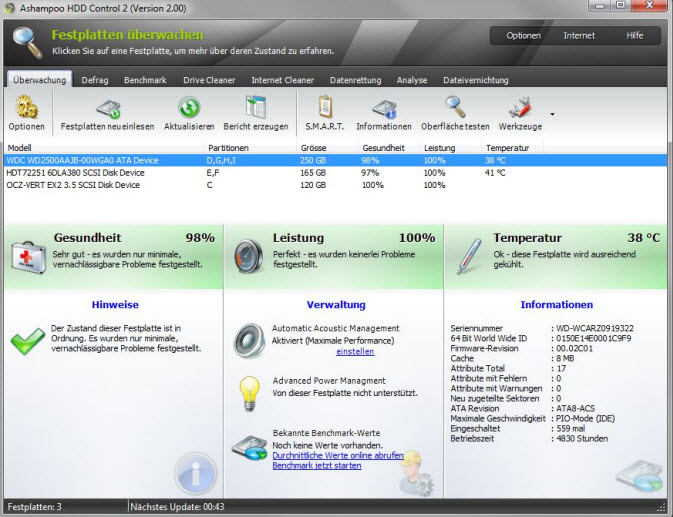Click the Gesundheit first-aid kit icon
Image resolution: width=673 pixels, height=517 pixels.
click(x=28, y=257)
